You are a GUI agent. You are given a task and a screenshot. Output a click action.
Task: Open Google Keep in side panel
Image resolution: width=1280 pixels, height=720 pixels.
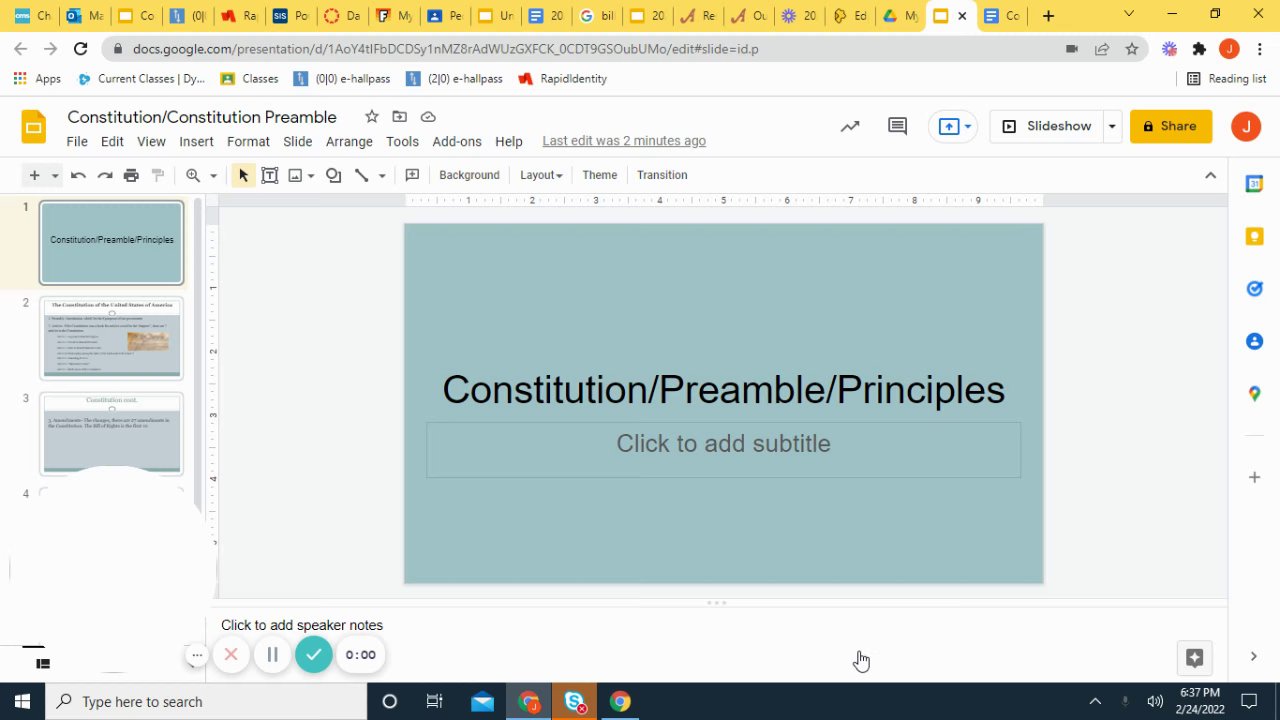point(1254,236)
